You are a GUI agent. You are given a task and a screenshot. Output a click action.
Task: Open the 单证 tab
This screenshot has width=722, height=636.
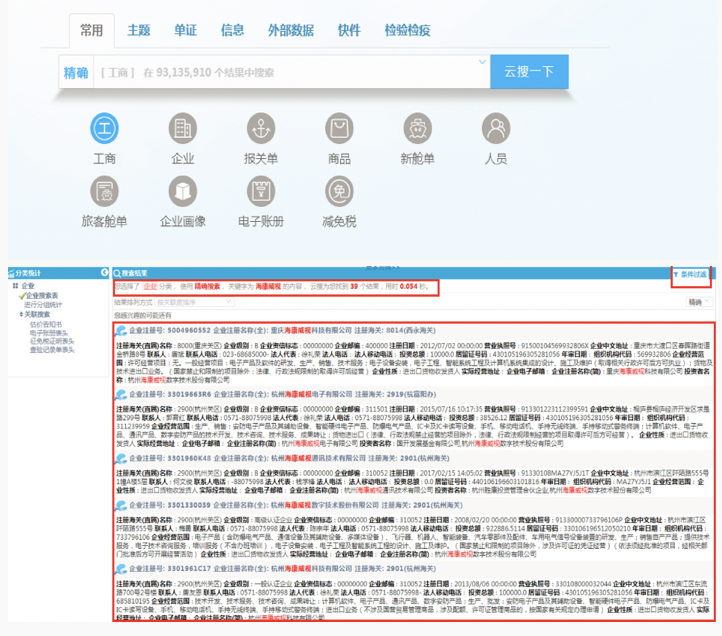tap(185, 30)
